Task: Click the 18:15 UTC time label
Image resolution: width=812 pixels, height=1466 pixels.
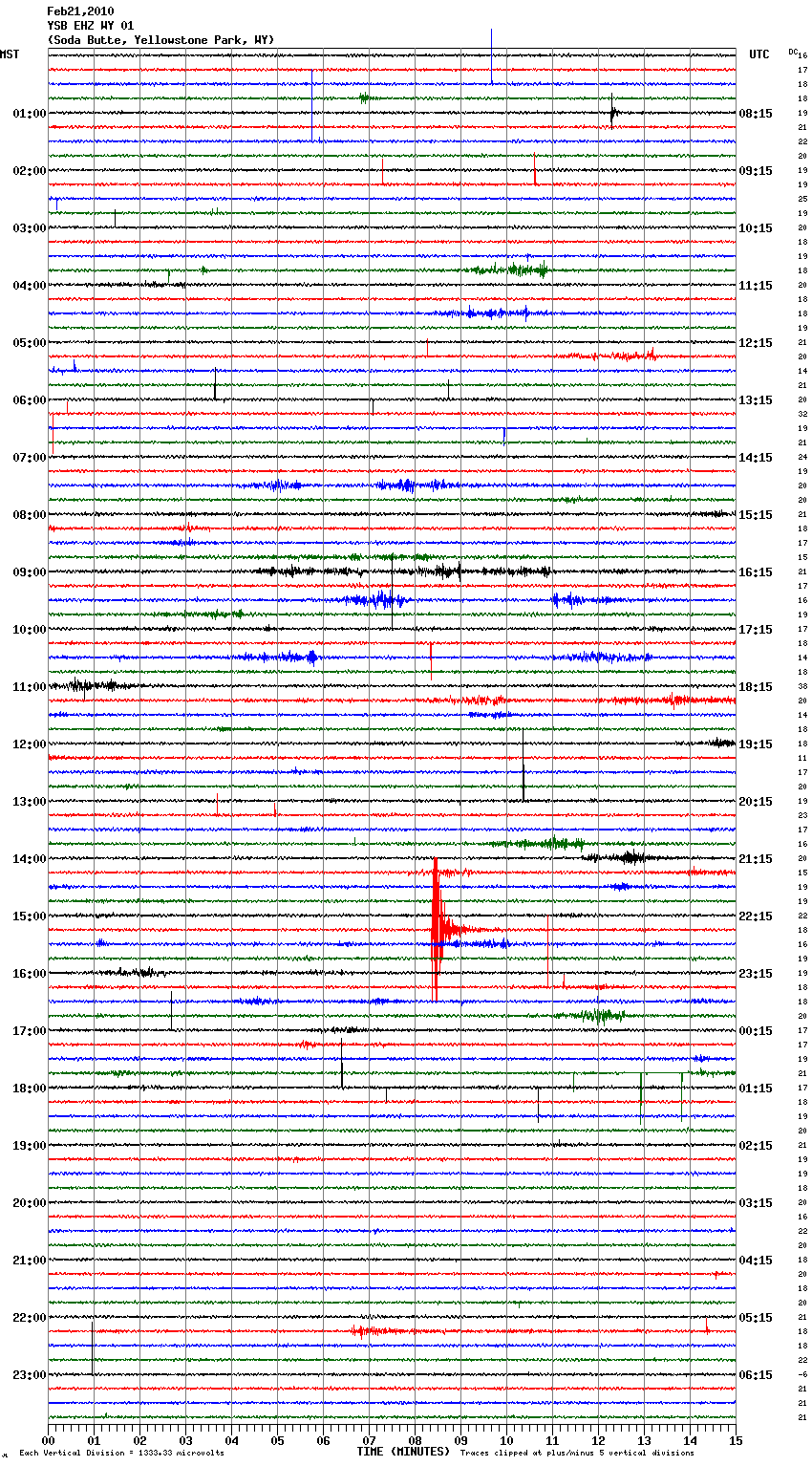Action: point(756,687)
